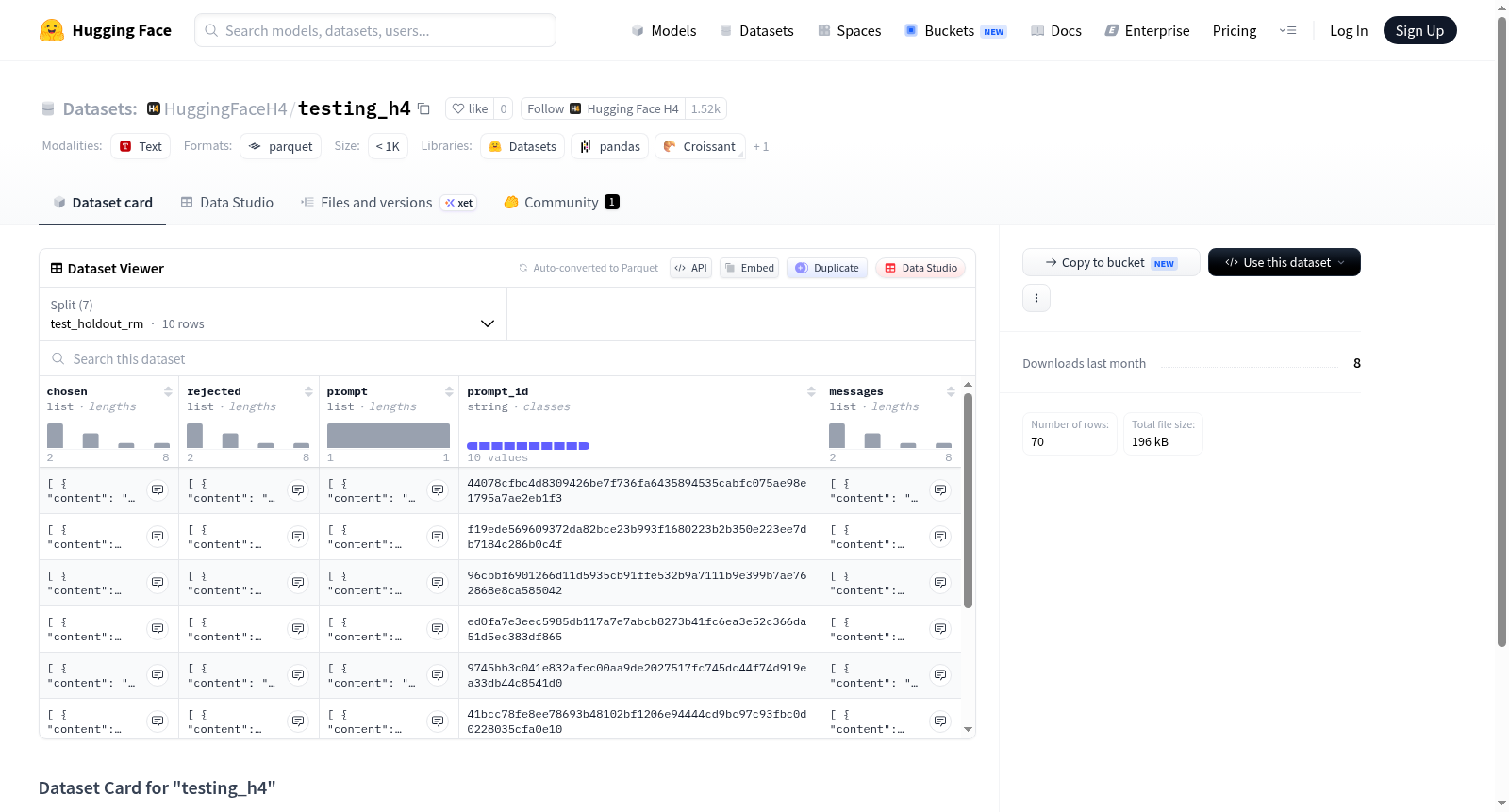Open prompt cell conversation icon in 96cbbf6901 row
The image size is (1509, 812).
pos(438,583)
